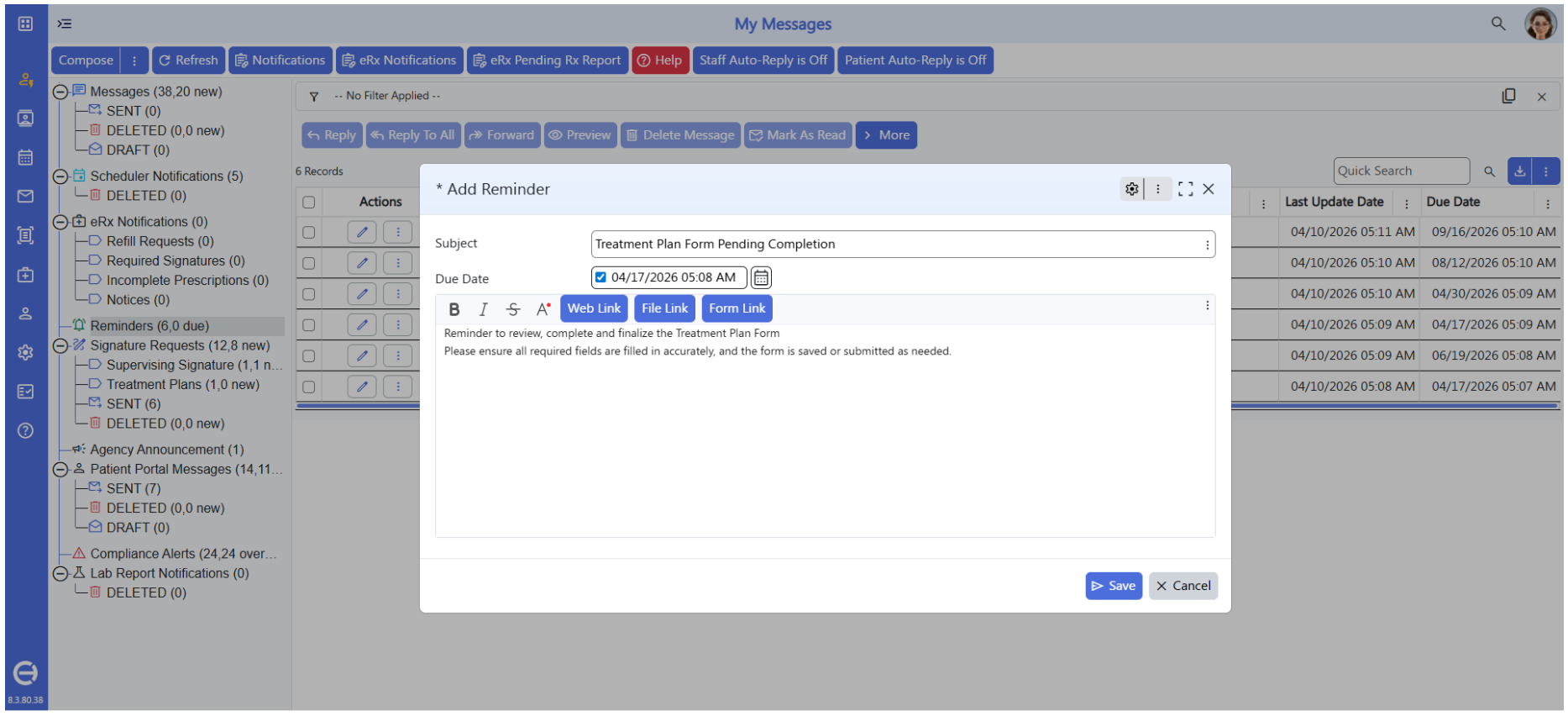Check the first reminder row checkbox
The image size is (1568, 716).
[309, 233]
